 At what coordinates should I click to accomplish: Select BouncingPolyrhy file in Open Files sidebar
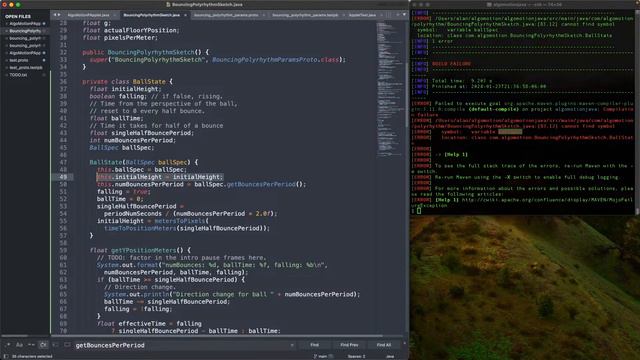tap(25, 31)
